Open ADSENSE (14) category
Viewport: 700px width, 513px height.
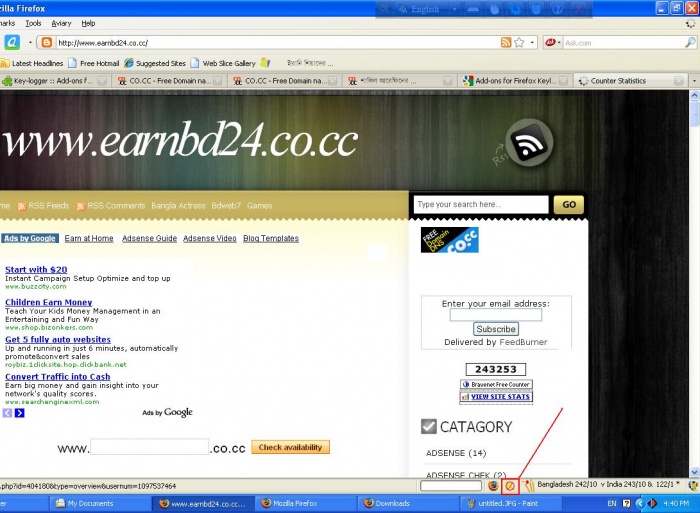[x=456, y=453]
